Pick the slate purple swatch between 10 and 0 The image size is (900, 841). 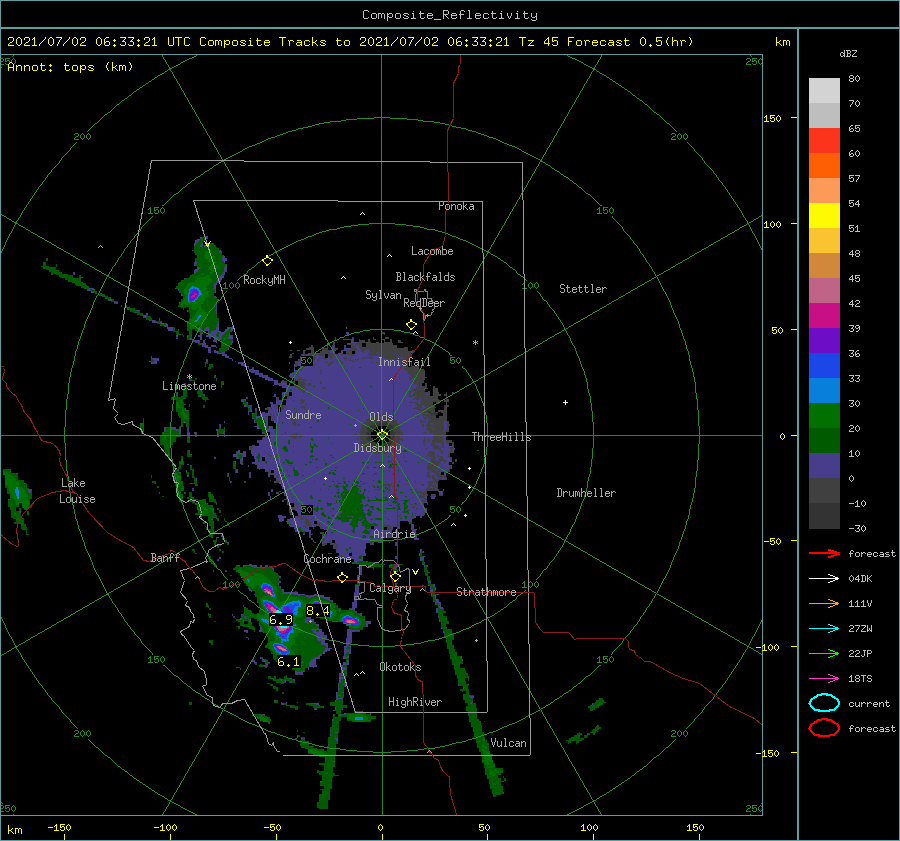point(824,466)
